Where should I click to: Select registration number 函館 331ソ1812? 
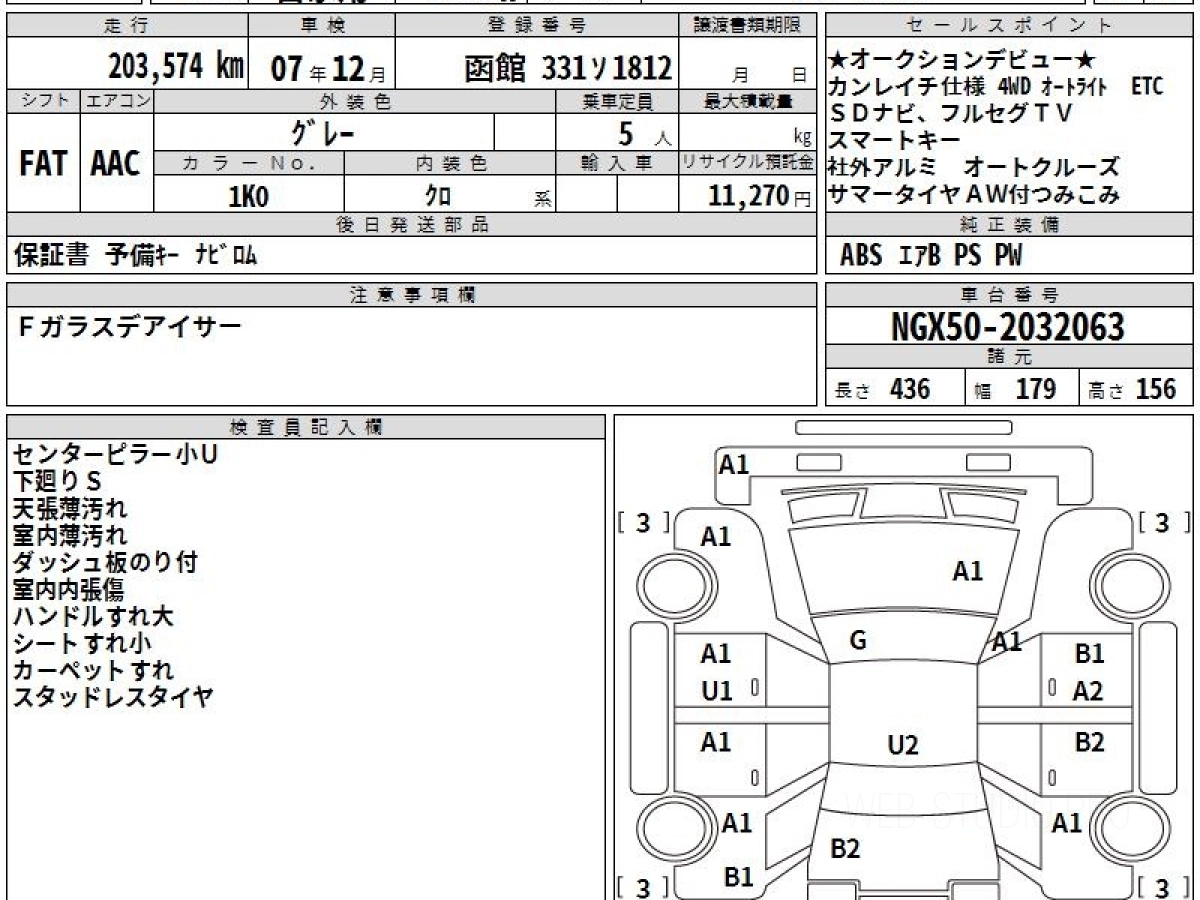(568, 68)
